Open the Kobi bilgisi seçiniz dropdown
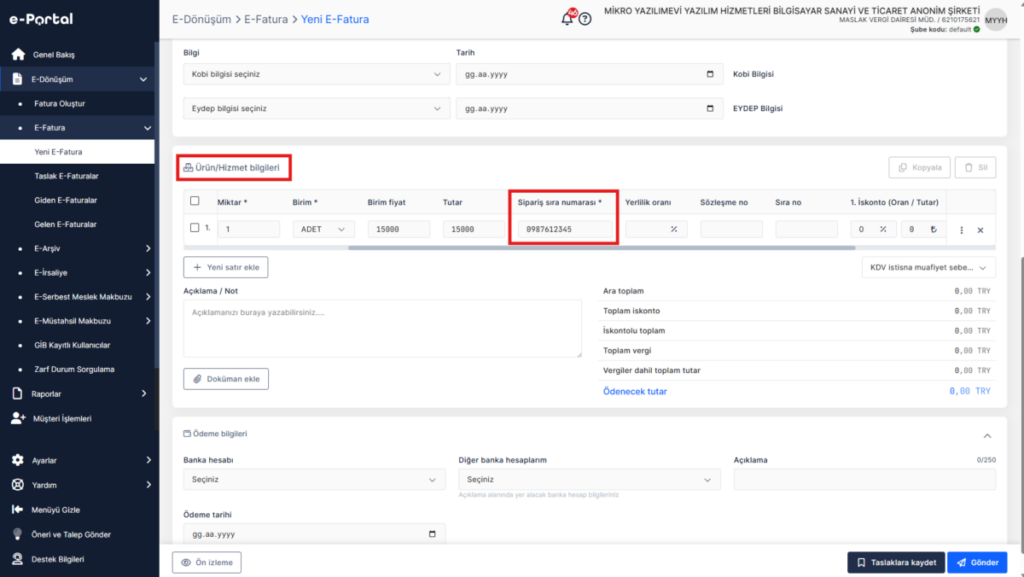 (316, 74)
